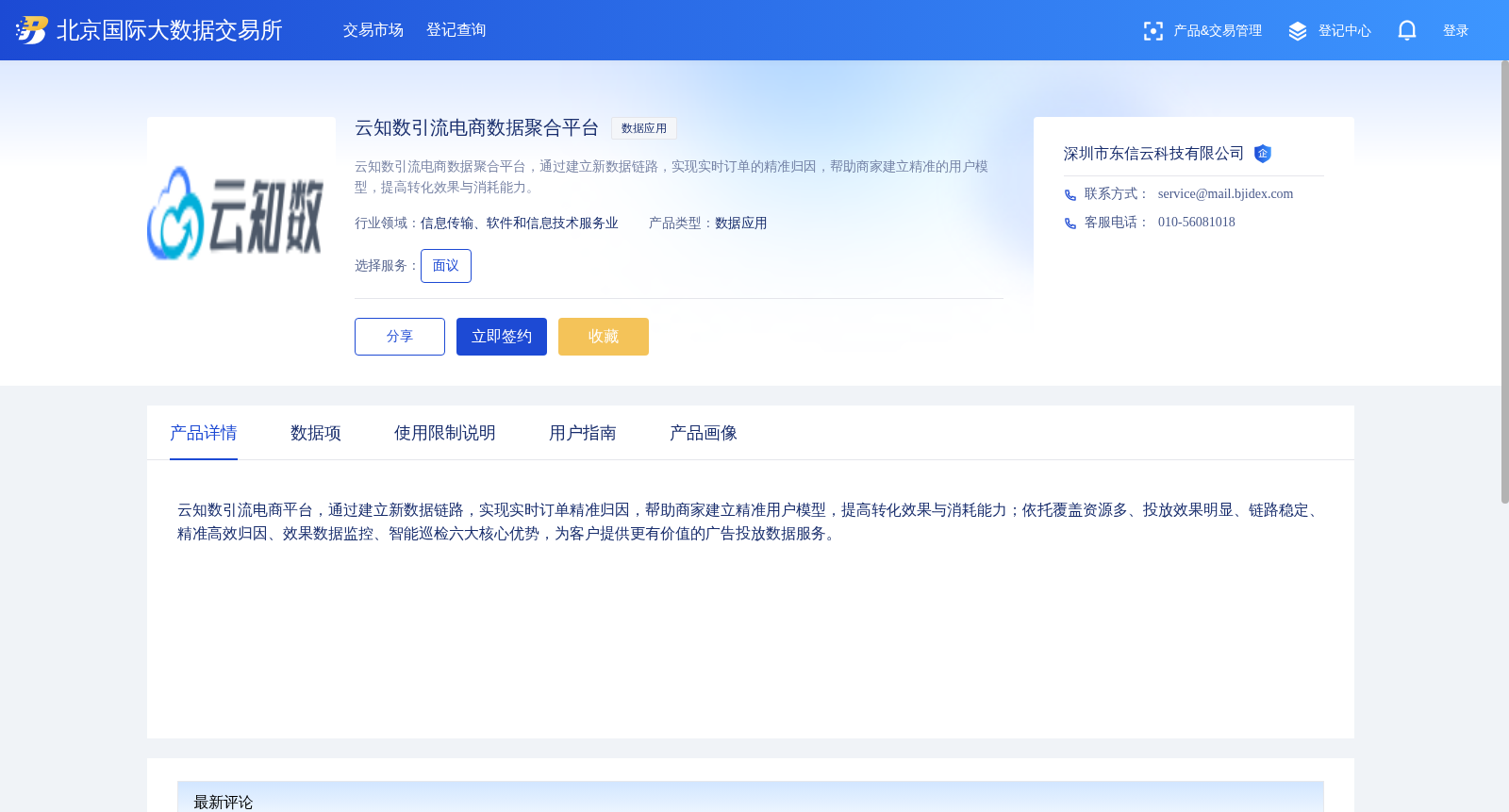Click product title 云知数引流电商数据聚合平台
Screen dimensions: 1509x812
(x=477, y=128)
